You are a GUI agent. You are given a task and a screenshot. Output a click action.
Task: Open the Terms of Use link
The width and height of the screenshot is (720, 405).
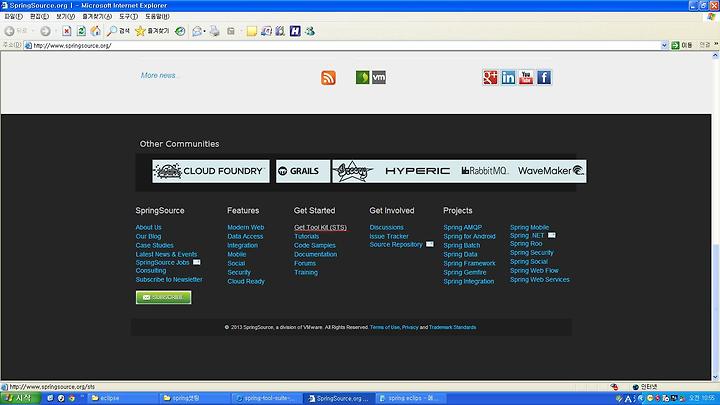pos(385,327)
